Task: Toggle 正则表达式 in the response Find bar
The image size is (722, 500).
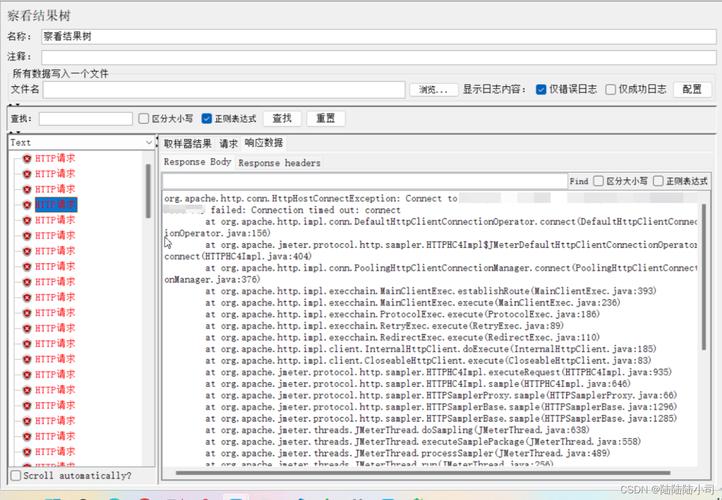Action: tap(658, 181)
